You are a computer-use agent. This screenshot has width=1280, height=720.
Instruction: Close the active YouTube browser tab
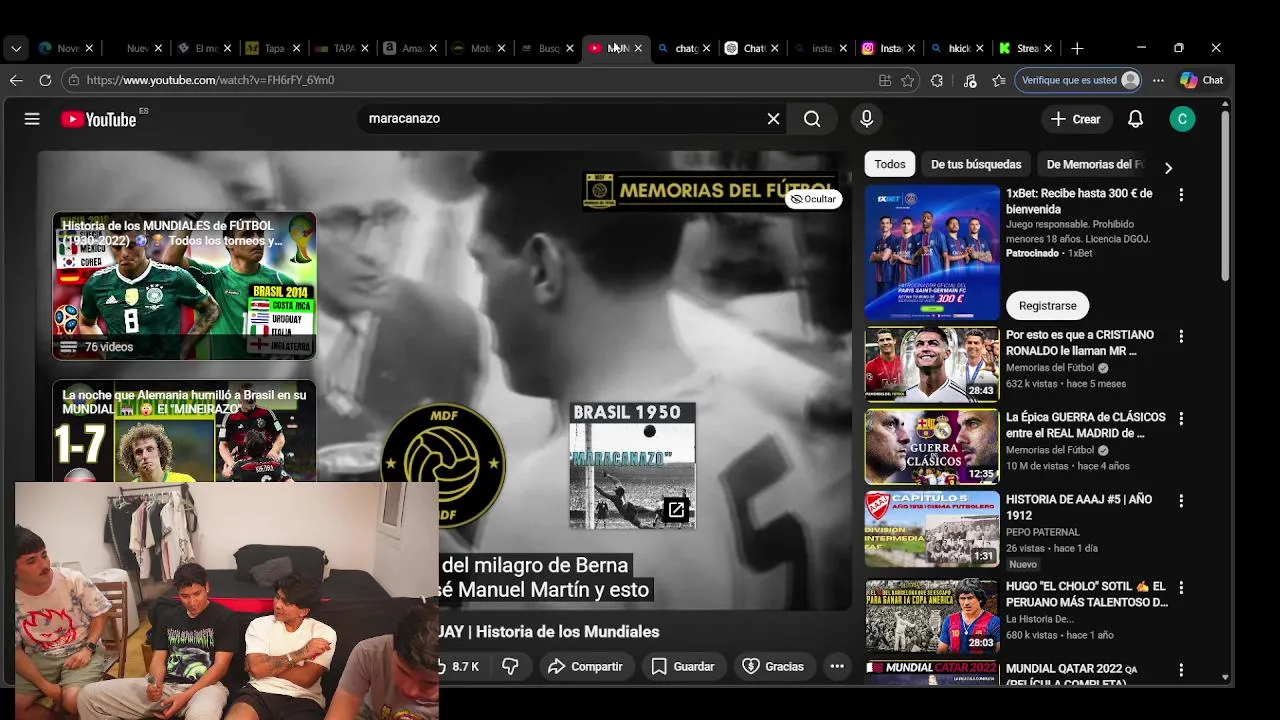pyautogui.click(x=638, y=48)
